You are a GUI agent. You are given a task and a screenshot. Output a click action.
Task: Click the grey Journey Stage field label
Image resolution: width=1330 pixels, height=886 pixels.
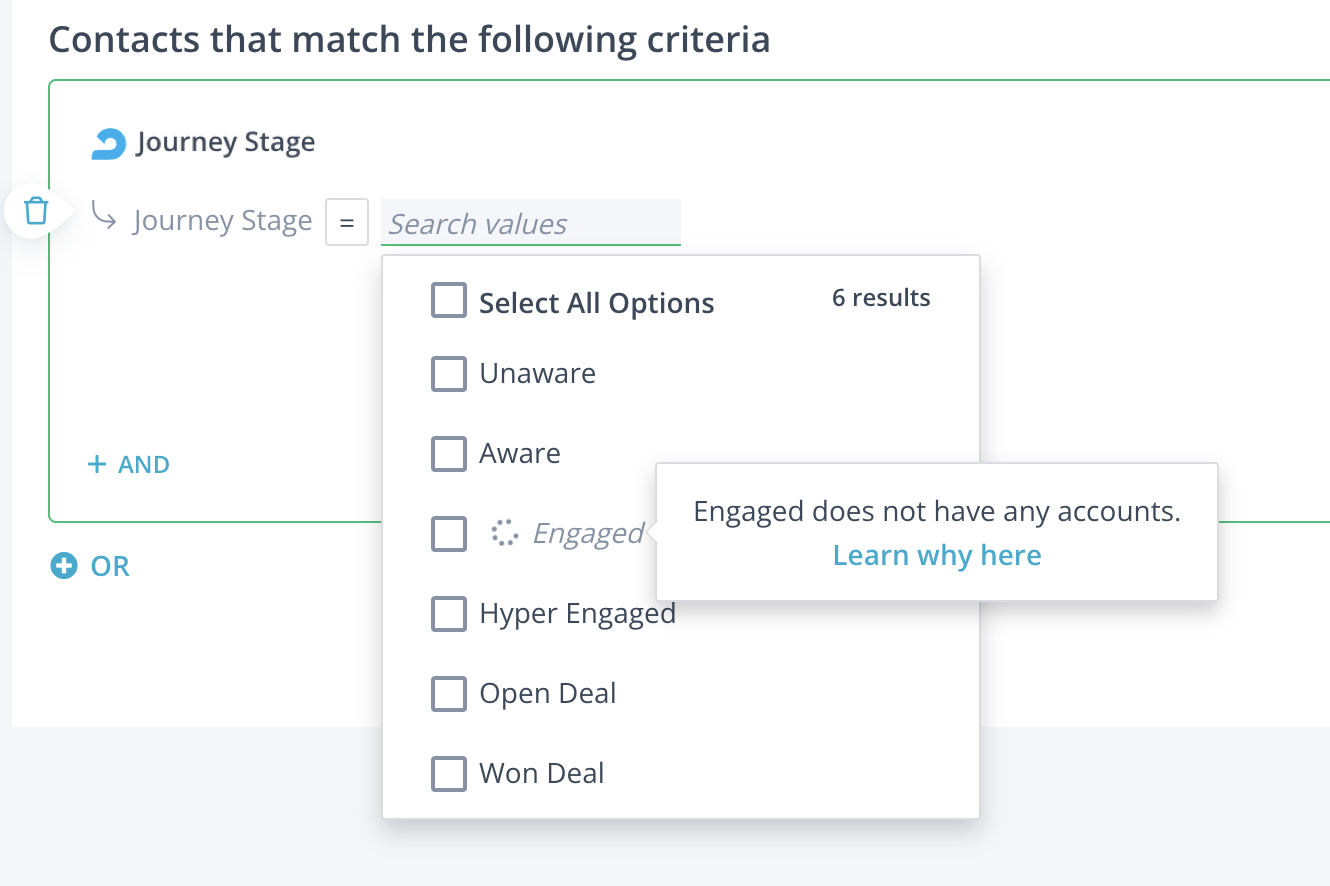click(222, 220)
